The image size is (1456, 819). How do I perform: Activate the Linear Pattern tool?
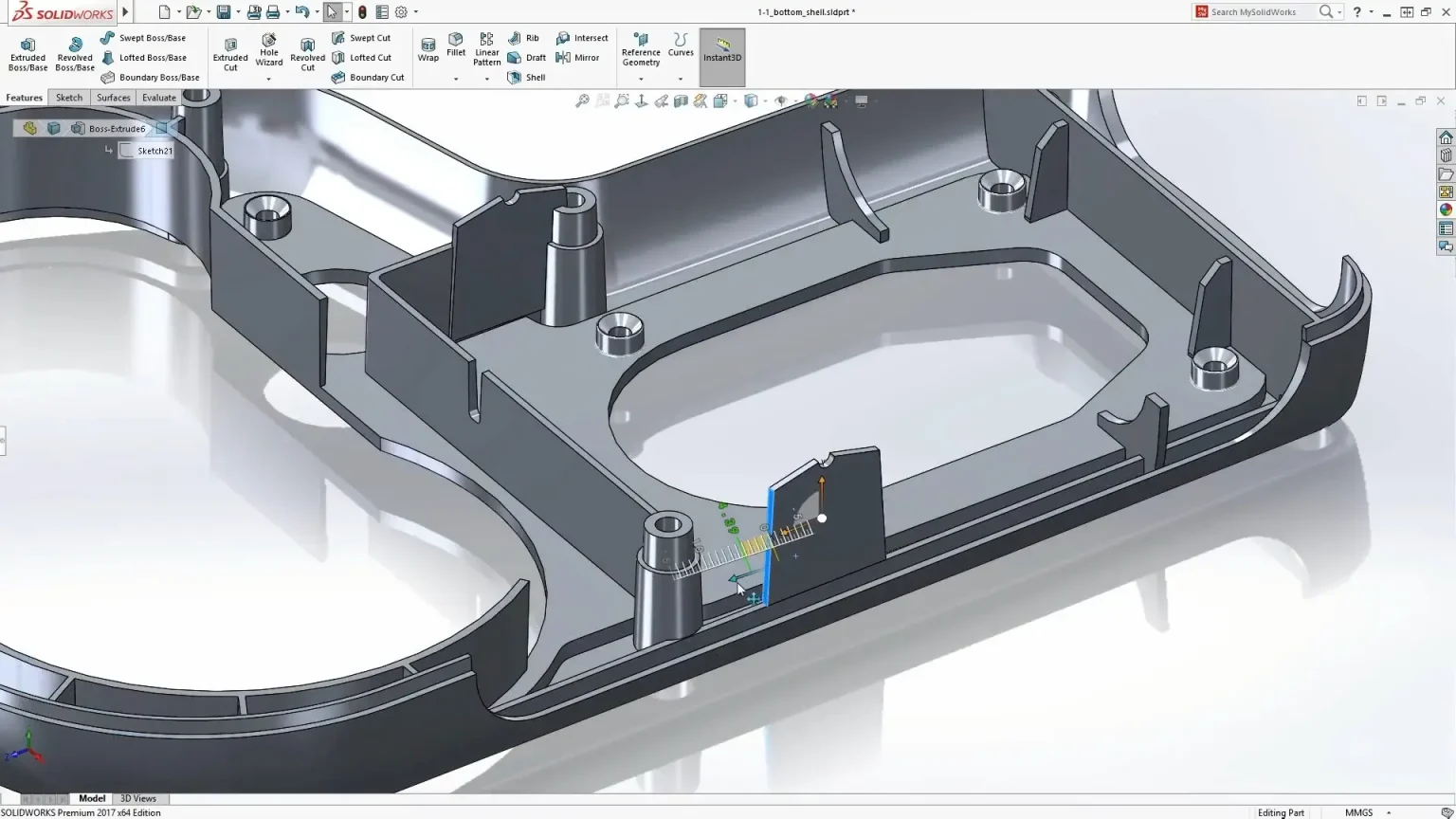486,49
